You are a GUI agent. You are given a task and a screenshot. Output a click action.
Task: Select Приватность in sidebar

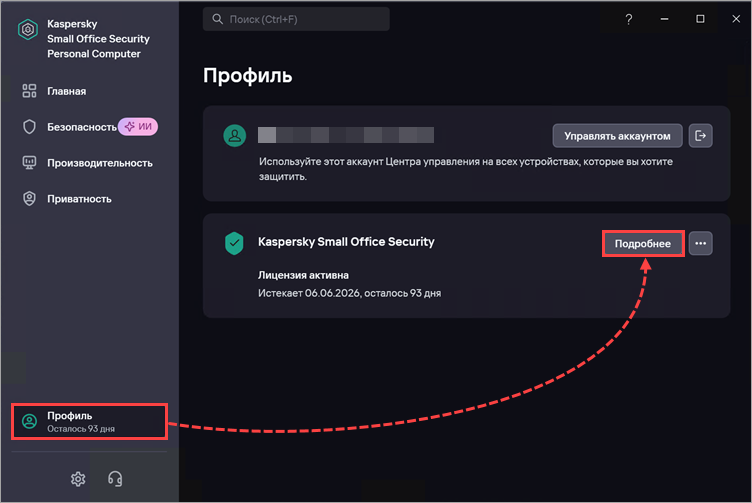coord(79,199)
